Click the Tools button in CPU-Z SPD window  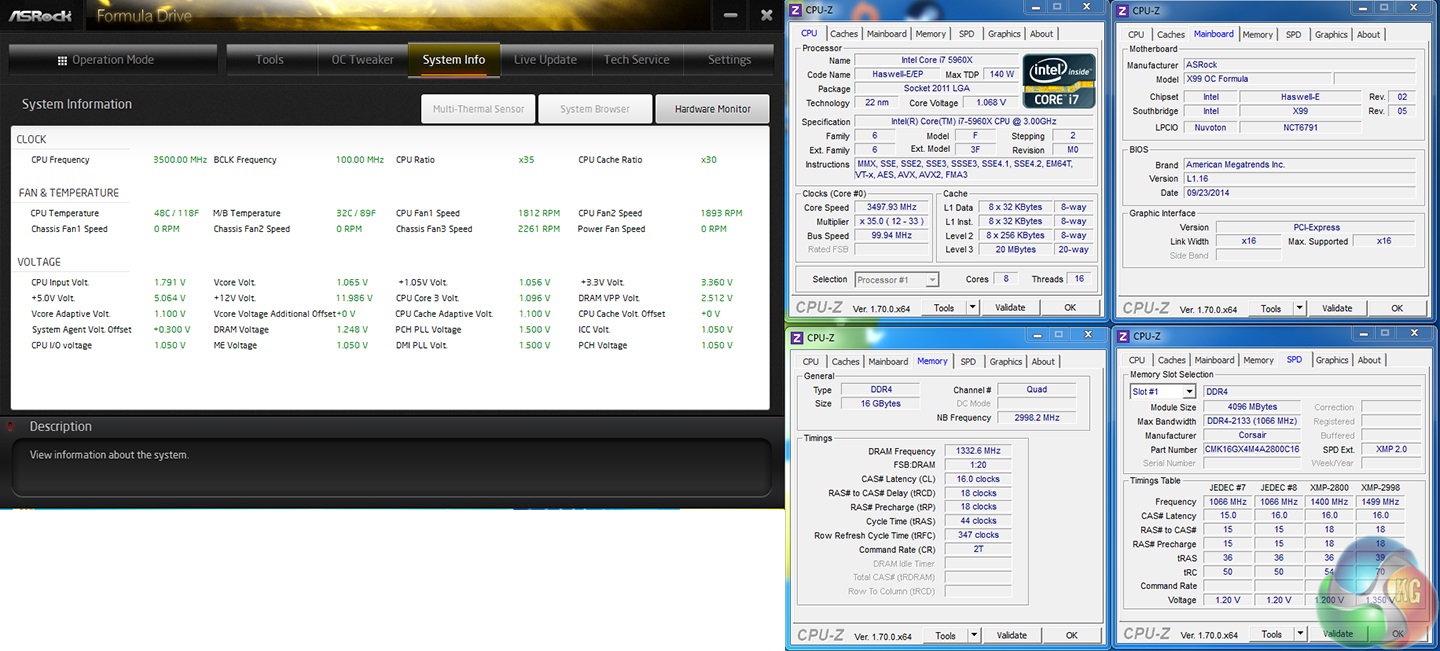tap(1272, 634)
